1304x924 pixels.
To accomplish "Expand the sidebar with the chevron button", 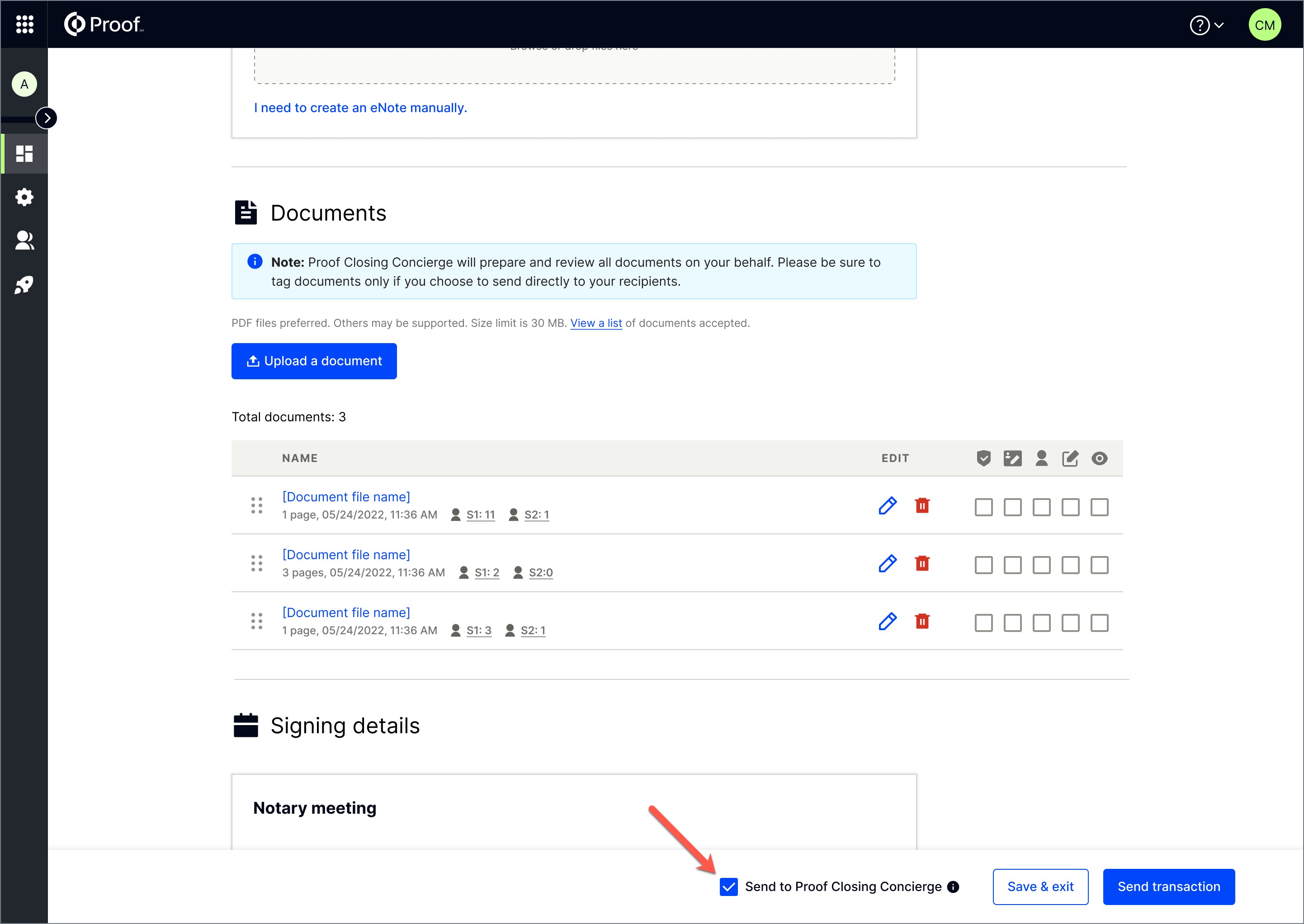I will click(x=47, y=118).
